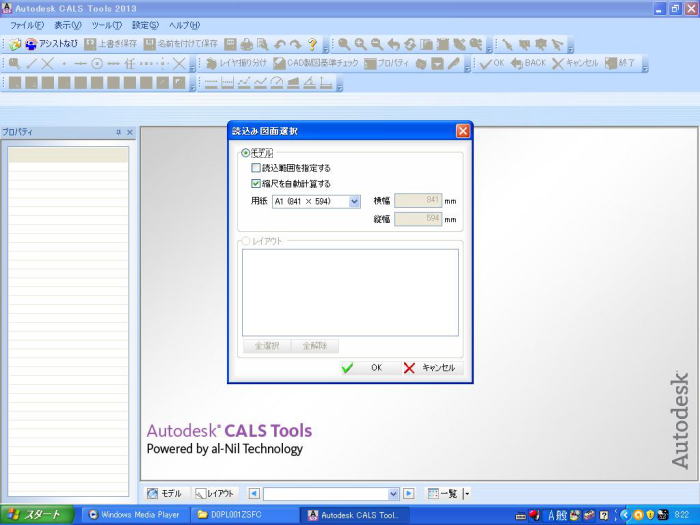Expand options arrow at end of zoom toolbar
700x525 pixels.
[489, 47]
